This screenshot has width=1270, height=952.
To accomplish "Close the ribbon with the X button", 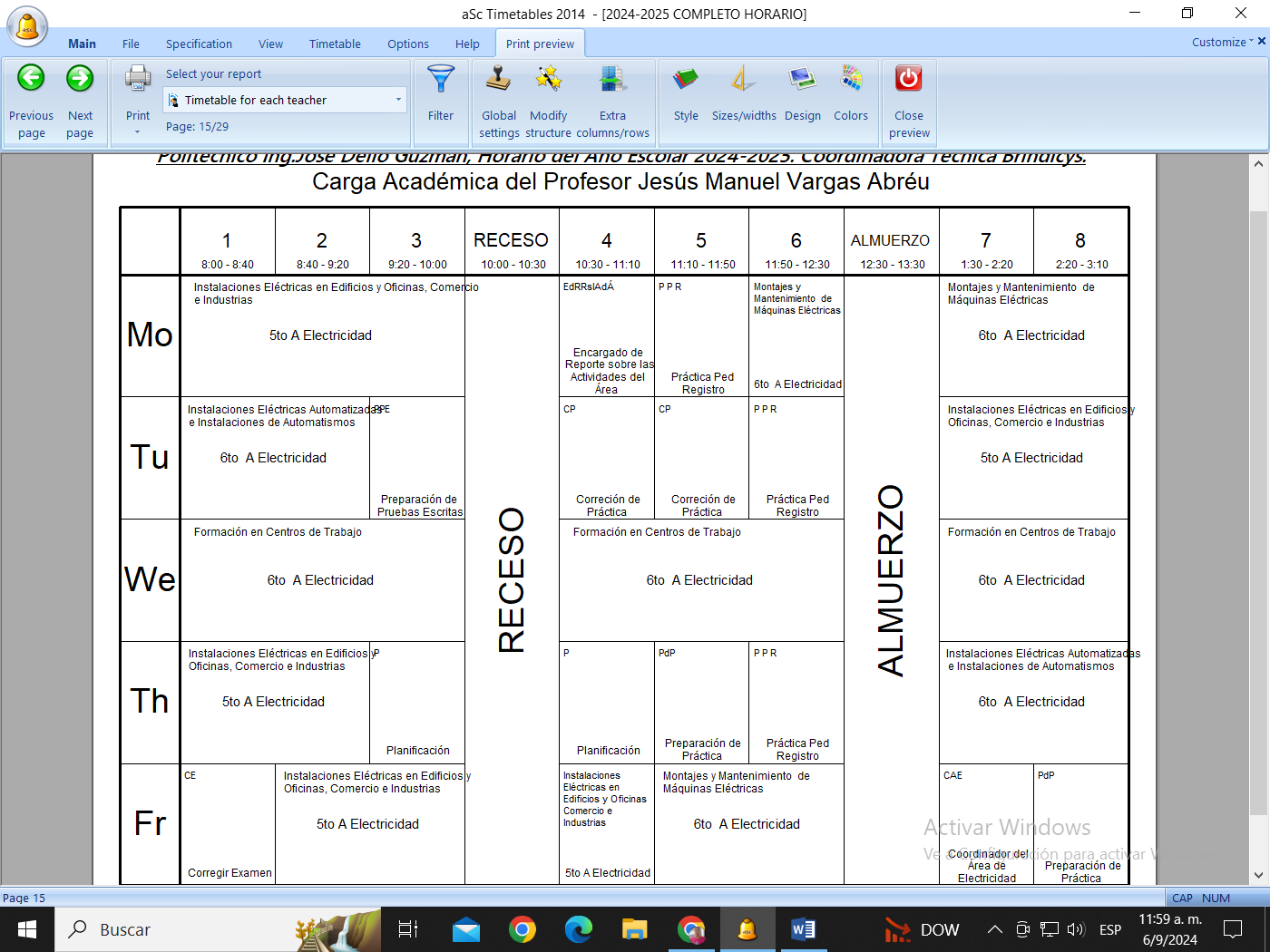I will click(1262, 41).
